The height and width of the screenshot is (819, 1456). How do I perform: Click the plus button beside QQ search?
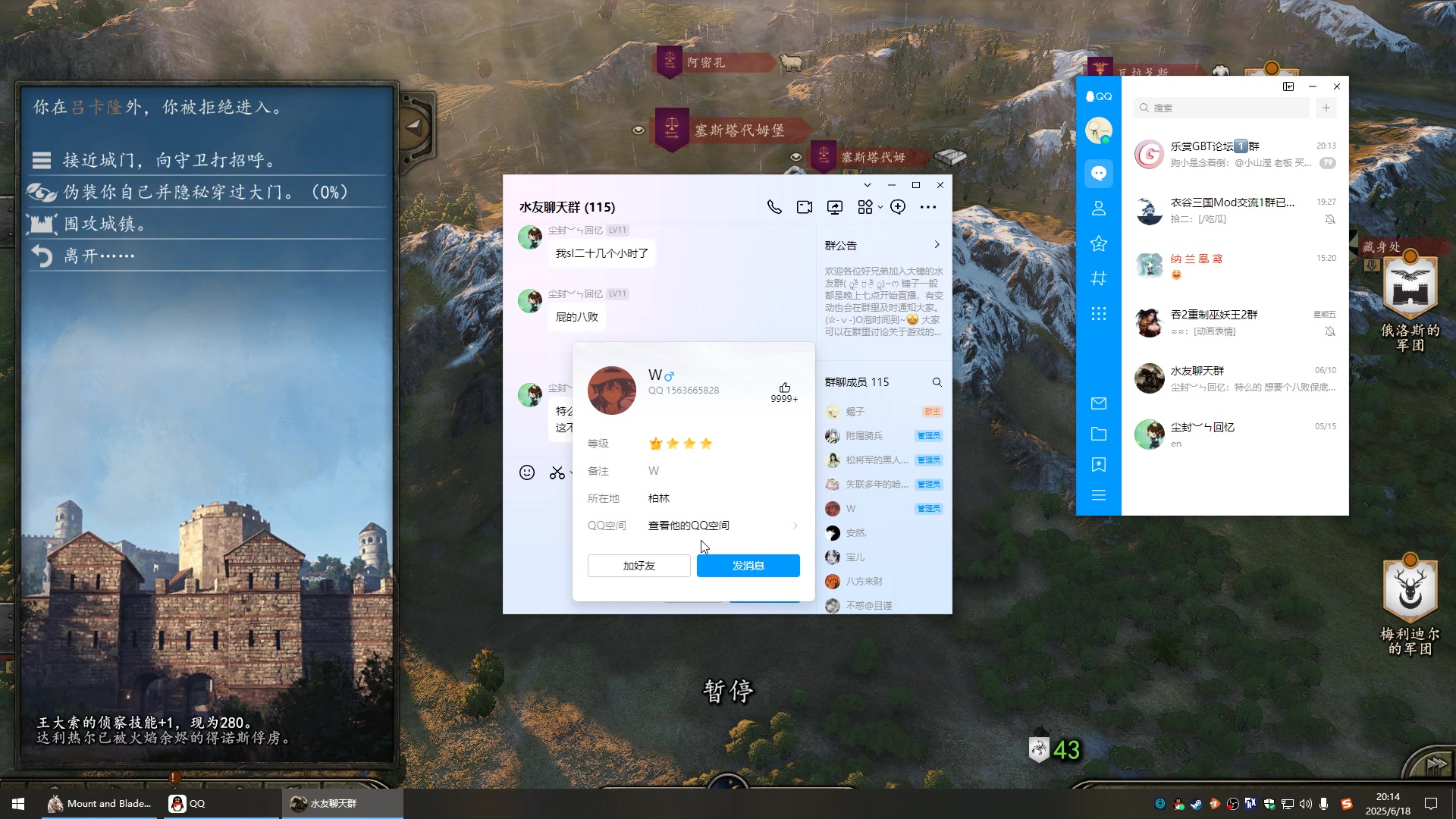[x=1326, y=108]
